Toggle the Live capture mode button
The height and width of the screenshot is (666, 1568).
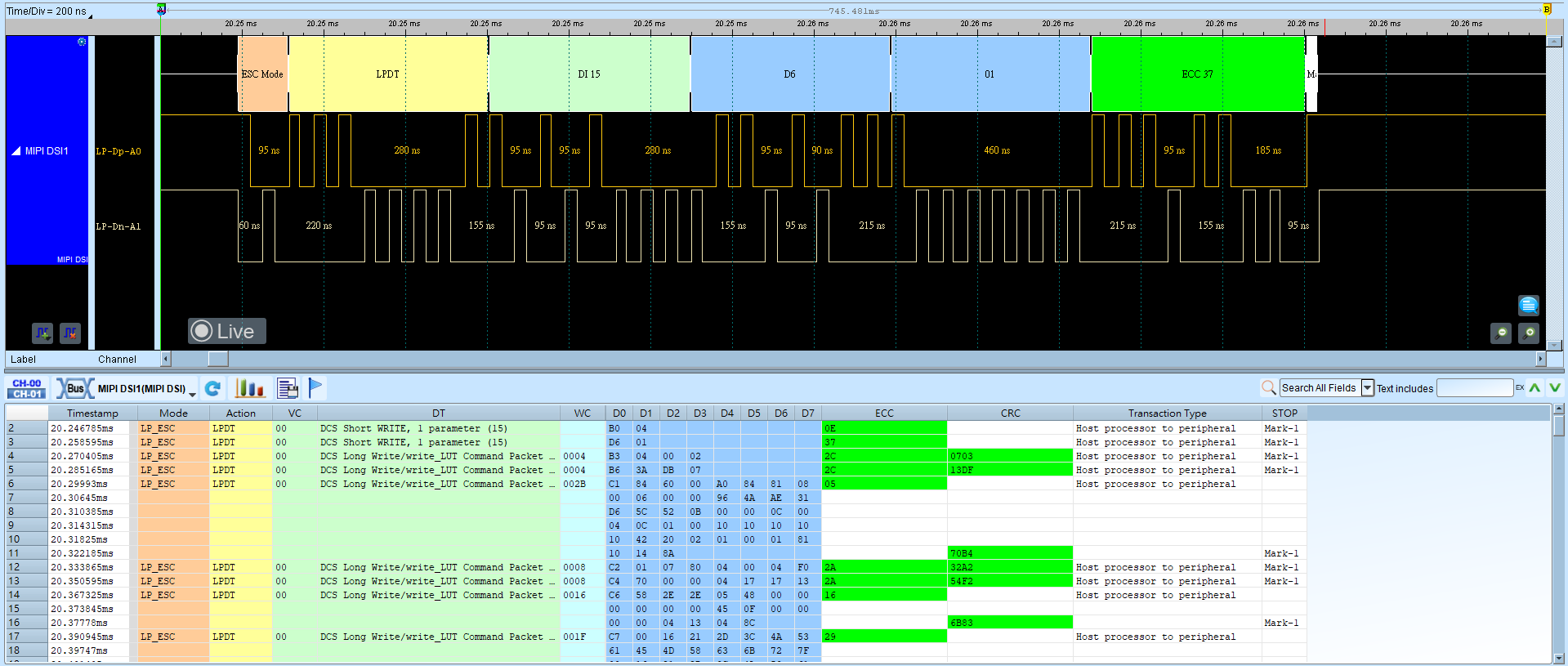tap(227, 331)
